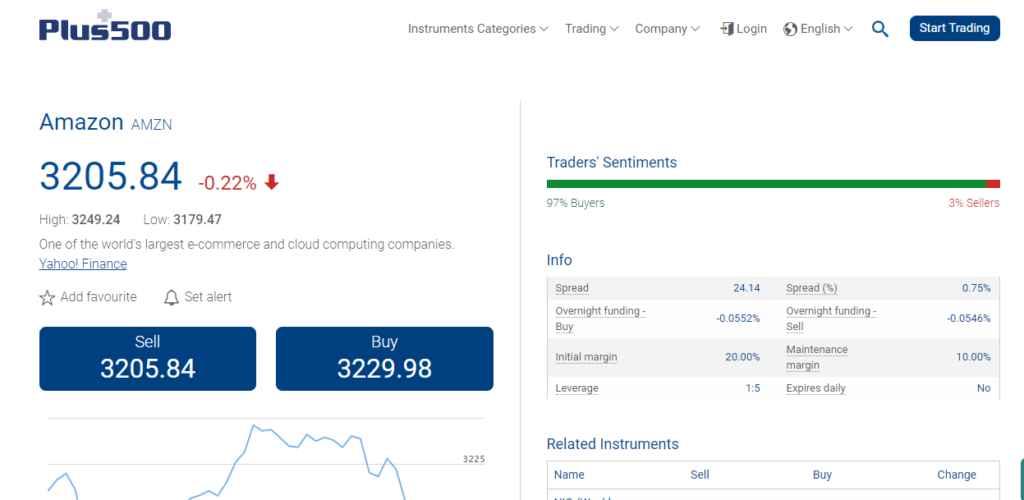This screenshot has width=1024, height=500.
Task: Click the 3% Sellers text
Action: coord(974,203)
